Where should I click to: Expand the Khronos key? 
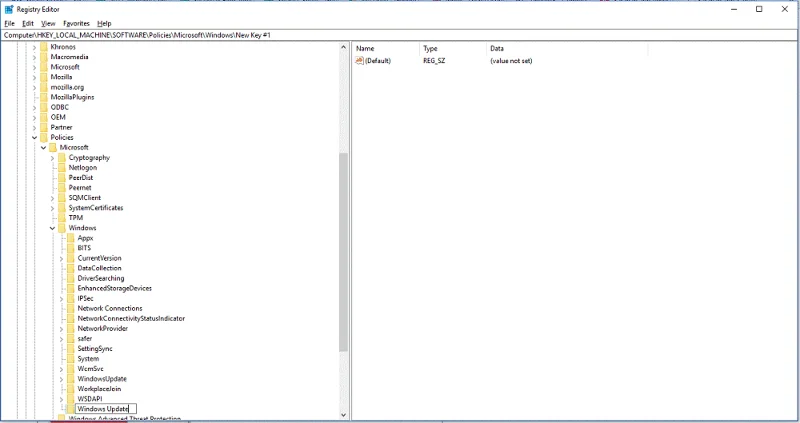35,47
